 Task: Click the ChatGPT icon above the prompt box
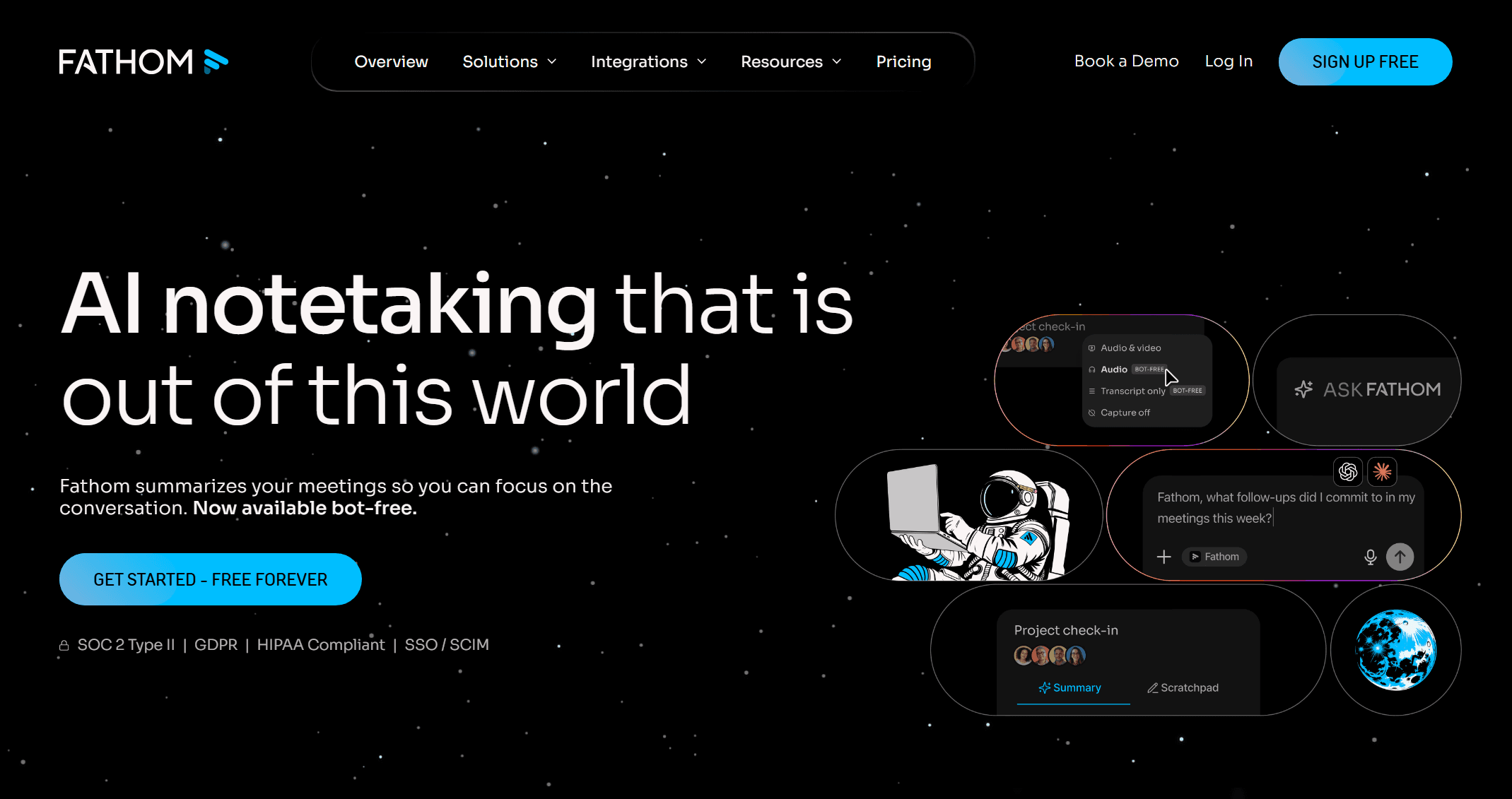coord(1347,472)
